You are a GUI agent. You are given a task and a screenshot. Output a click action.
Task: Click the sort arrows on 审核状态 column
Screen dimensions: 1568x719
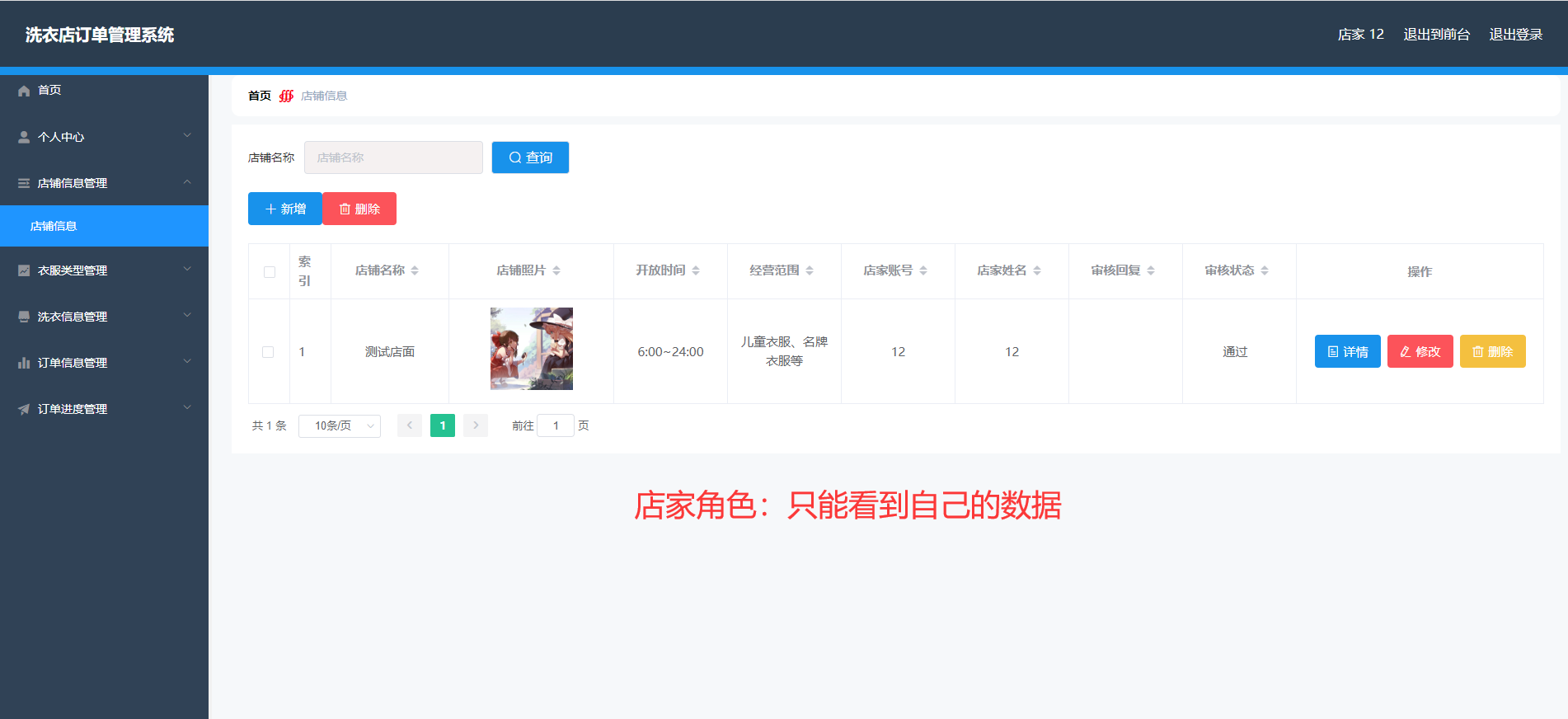pos(1265,270)
